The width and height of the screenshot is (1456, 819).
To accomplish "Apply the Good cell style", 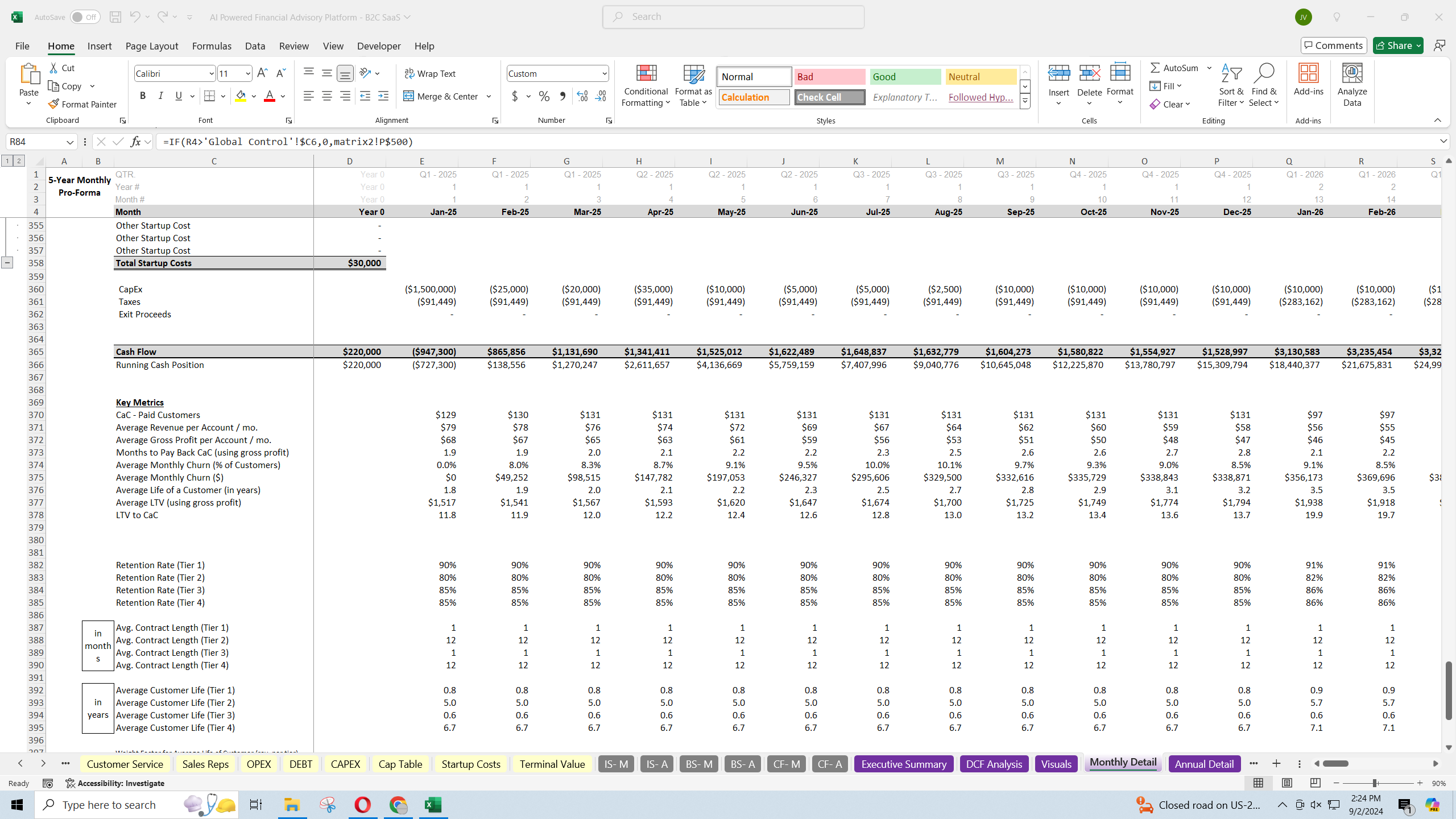I will 905,77.
